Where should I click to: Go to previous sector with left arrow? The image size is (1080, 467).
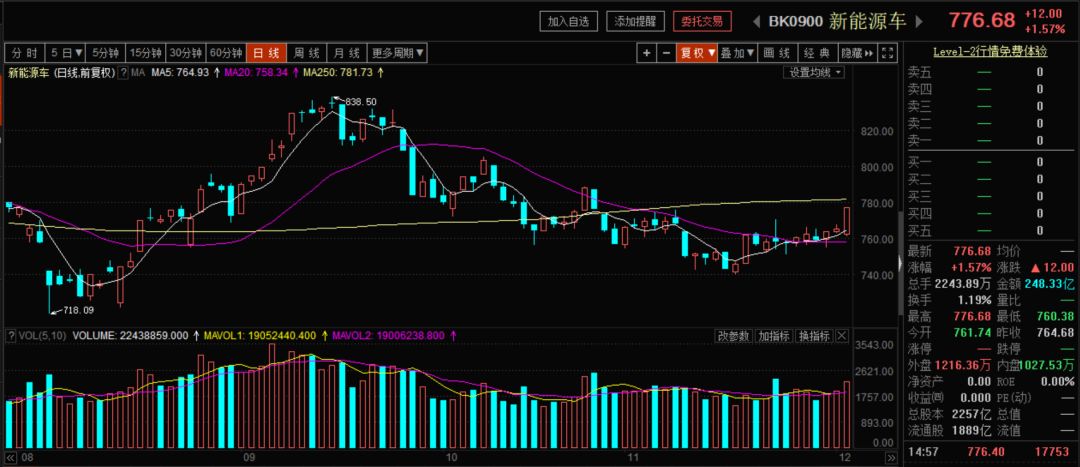[758, 21]
